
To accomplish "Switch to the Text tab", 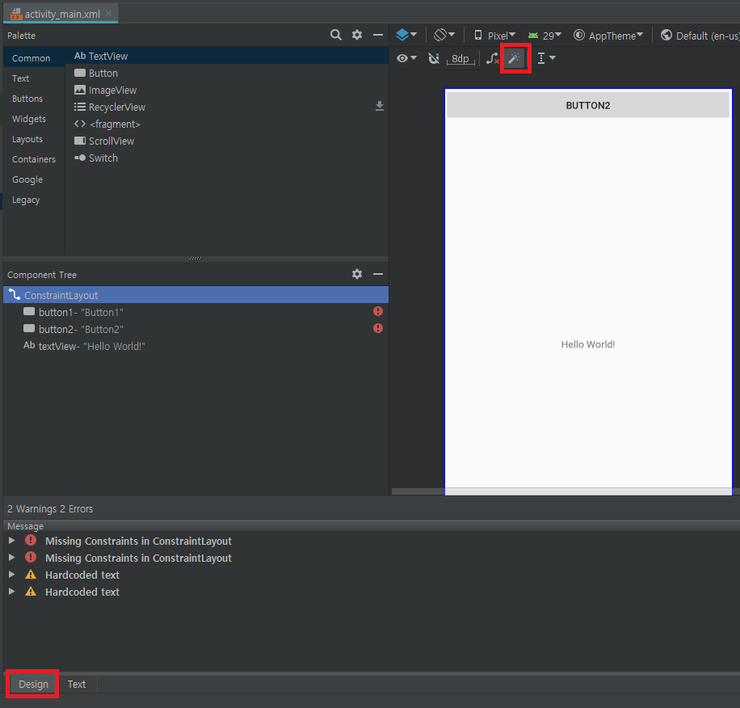I will (x=77, y=684).
